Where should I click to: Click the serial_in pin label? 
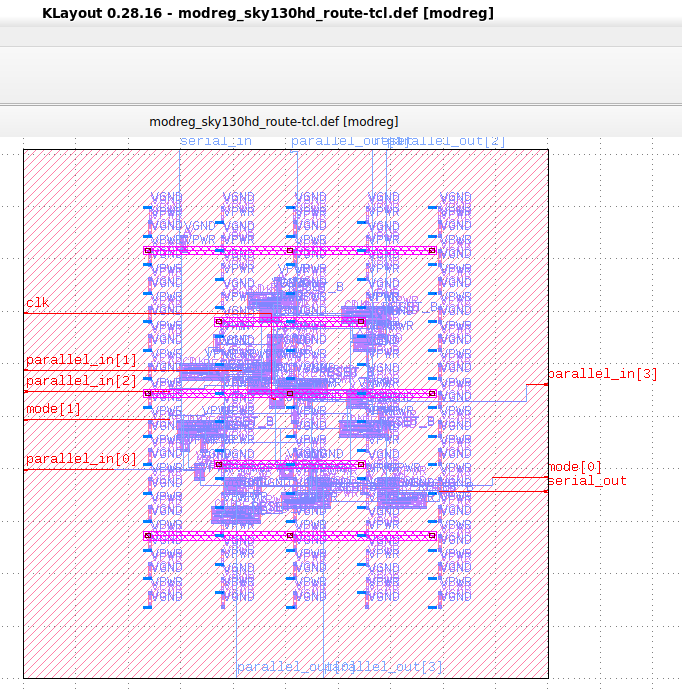[215, 141]
